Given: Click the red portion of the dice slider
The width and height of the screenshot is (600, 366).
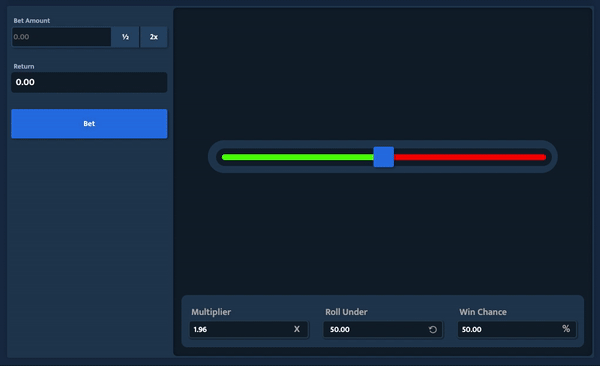Looking at the screenshot, I should point(470,157).
